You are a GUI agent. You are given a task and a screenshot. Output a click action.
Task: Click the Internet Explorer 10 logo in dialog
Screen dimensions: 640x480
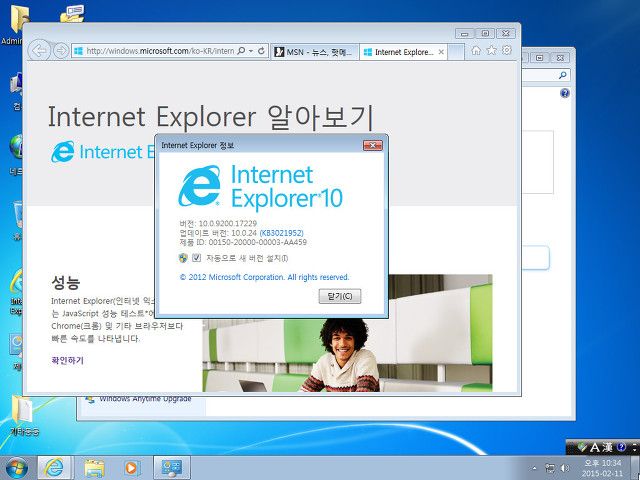point(260,186)
